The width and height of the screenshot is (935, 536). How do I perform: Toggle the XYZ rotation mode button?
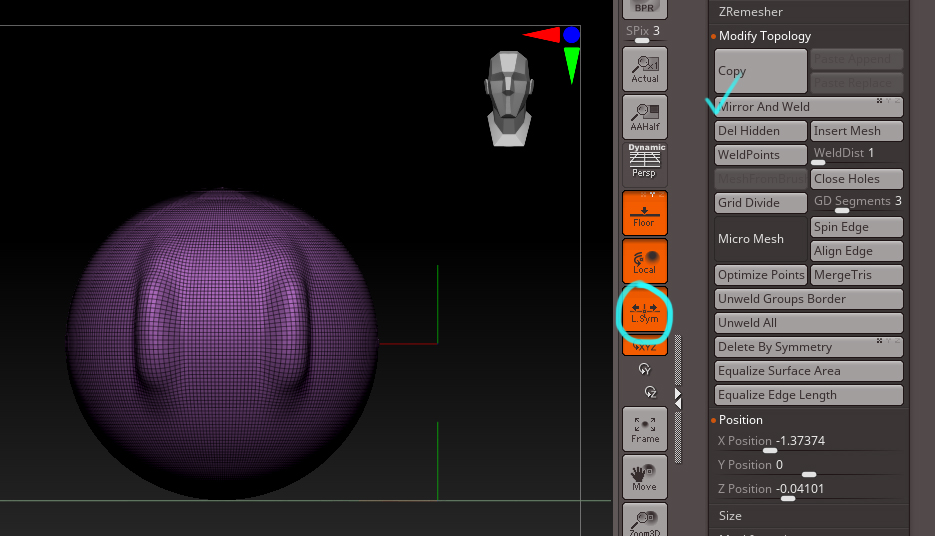click(x=645, y=346)
